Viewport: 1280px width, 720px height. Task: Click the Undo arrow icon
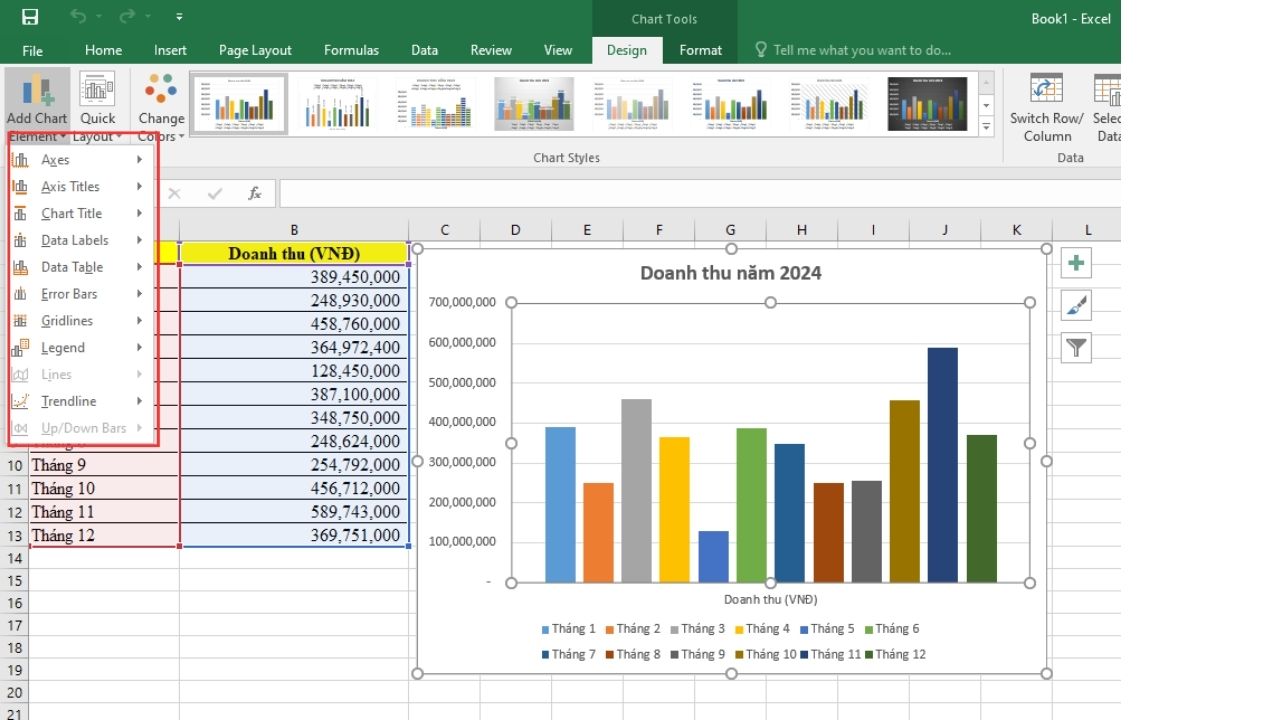tap(78, 17)
